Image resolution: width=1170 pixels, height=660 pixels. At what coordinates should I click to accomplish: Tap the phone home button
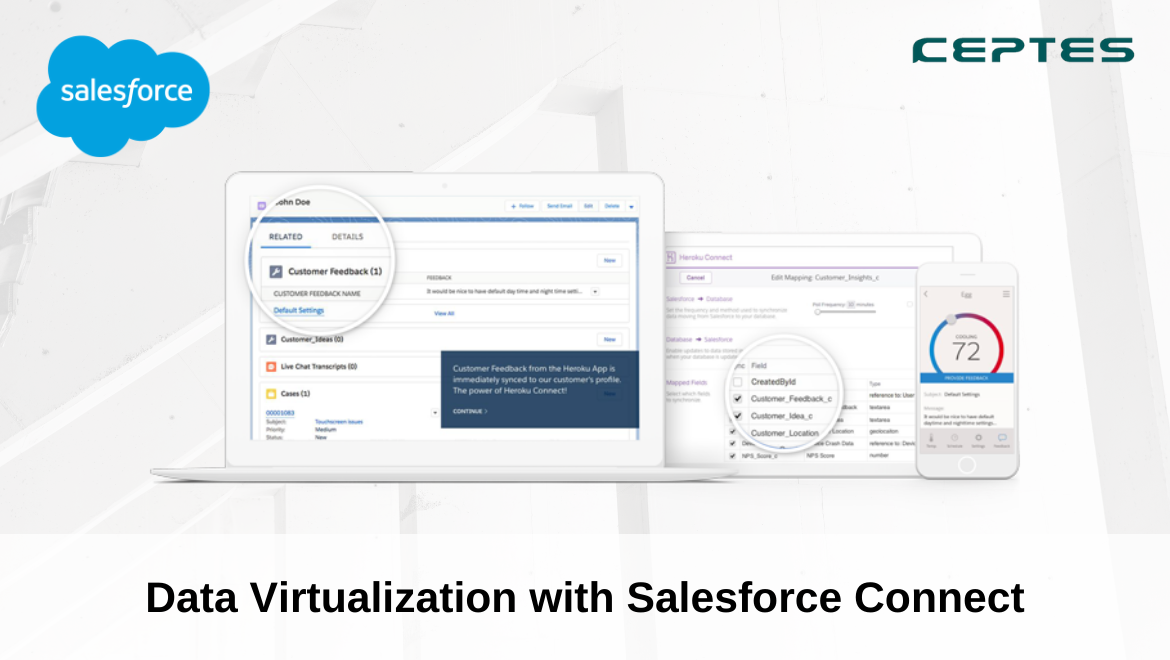[967, 465]
